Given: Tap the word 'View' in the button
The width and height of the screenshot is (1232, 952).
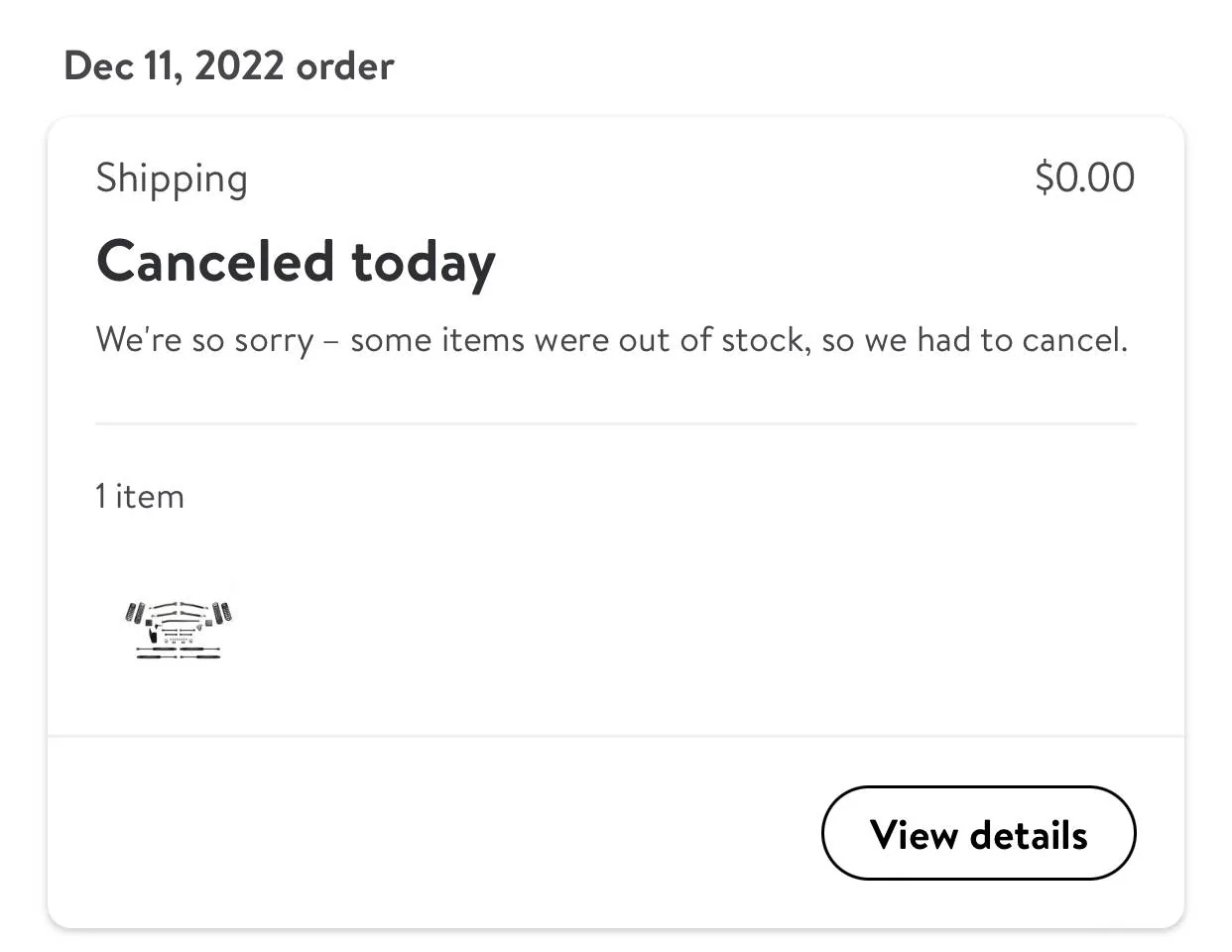Looking at the screenshot, I should point(914,834).
